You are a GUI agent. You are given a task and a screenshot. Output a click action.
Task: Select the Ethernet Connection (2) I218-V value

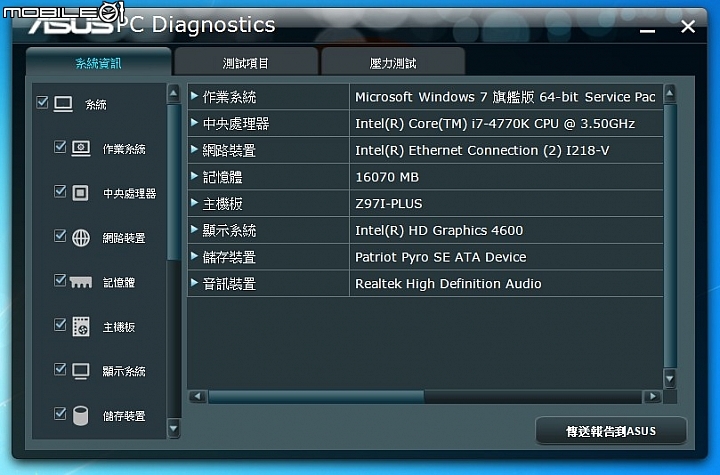506,150
